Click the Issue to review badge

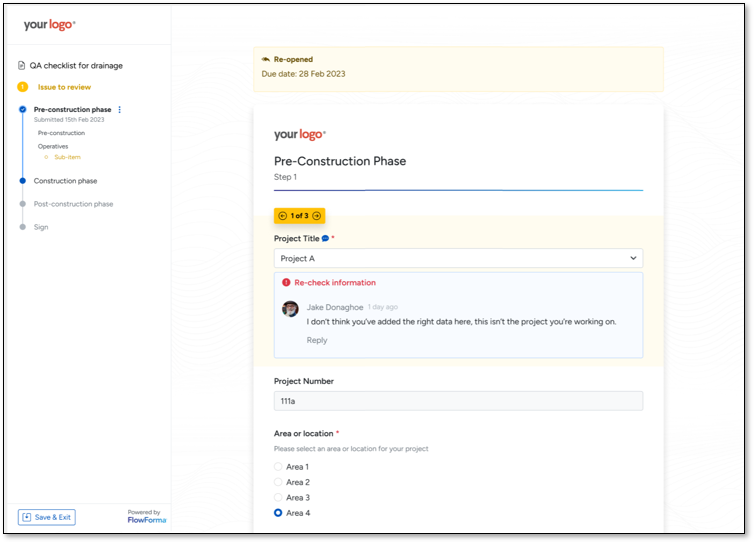[23, 87]
